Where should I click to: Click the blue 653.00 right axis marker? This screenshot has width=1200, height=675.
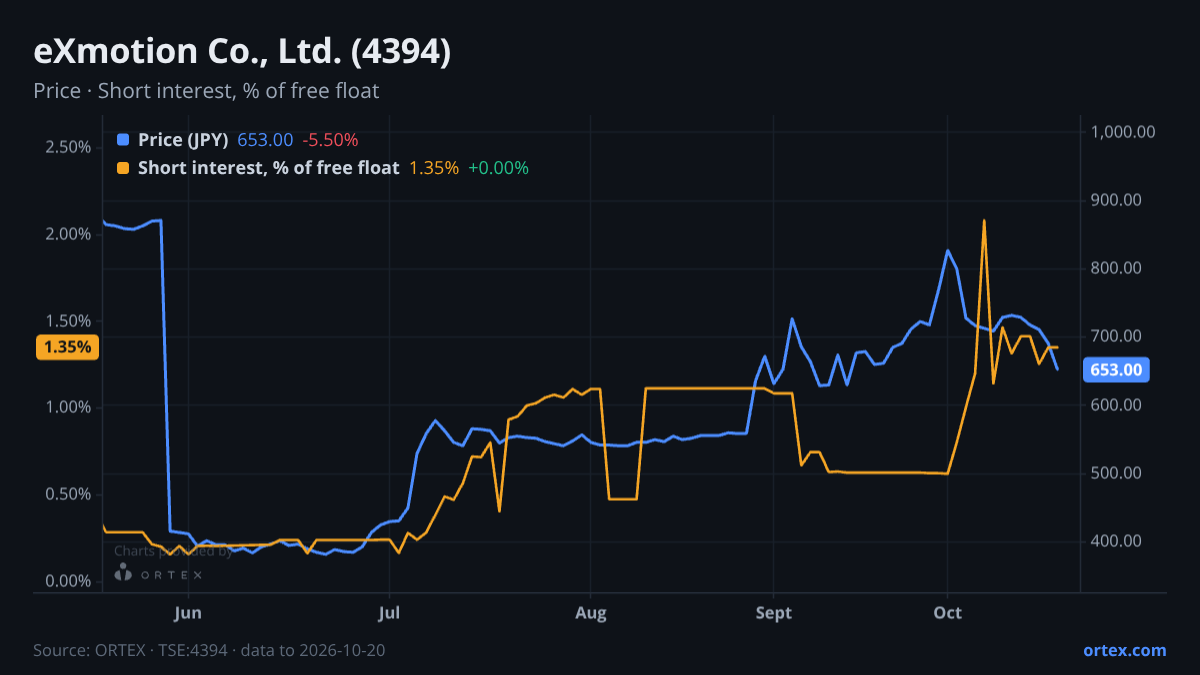(1116, 370)
